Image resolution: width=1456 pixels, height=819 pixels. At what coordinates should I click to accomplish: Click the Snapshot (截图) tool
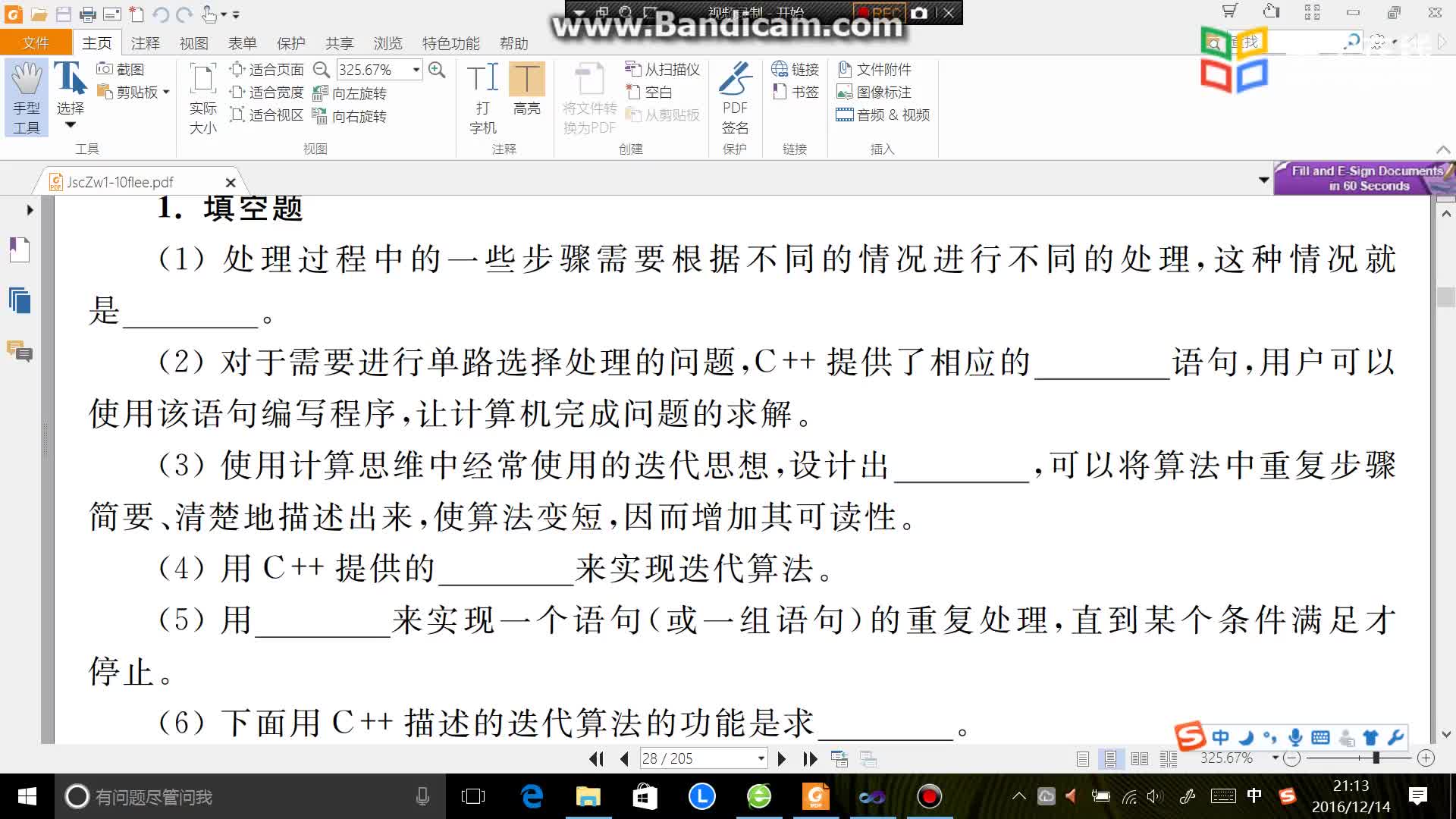tap(121, 69)
